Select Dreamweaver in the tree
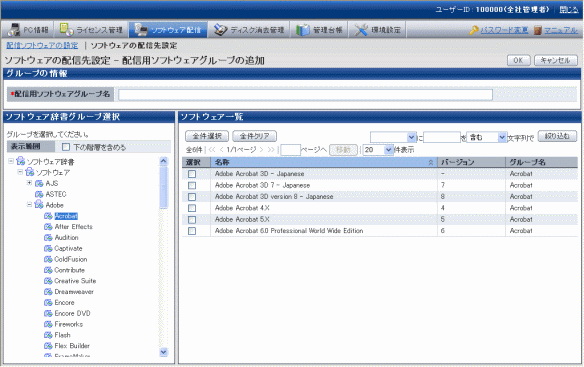584x367 pixels. (x=74, y=291)
